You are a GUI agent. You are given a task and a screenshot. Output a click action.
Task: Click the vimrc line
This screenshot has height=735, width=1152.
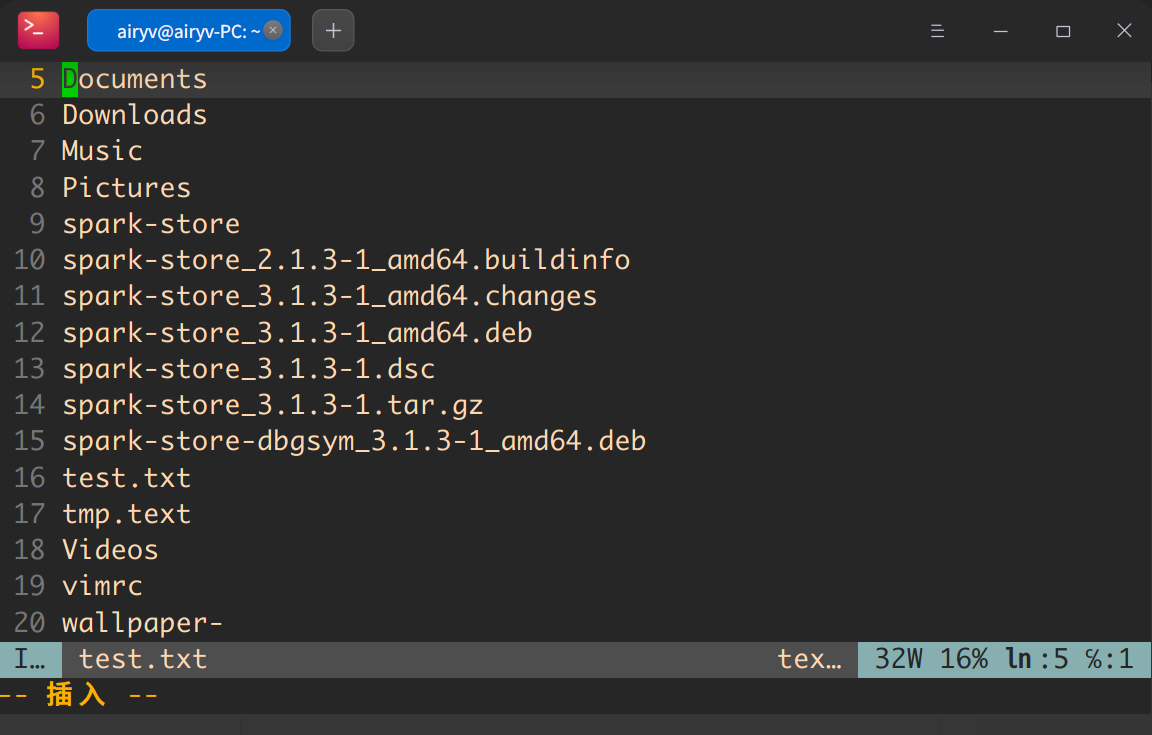102,586
